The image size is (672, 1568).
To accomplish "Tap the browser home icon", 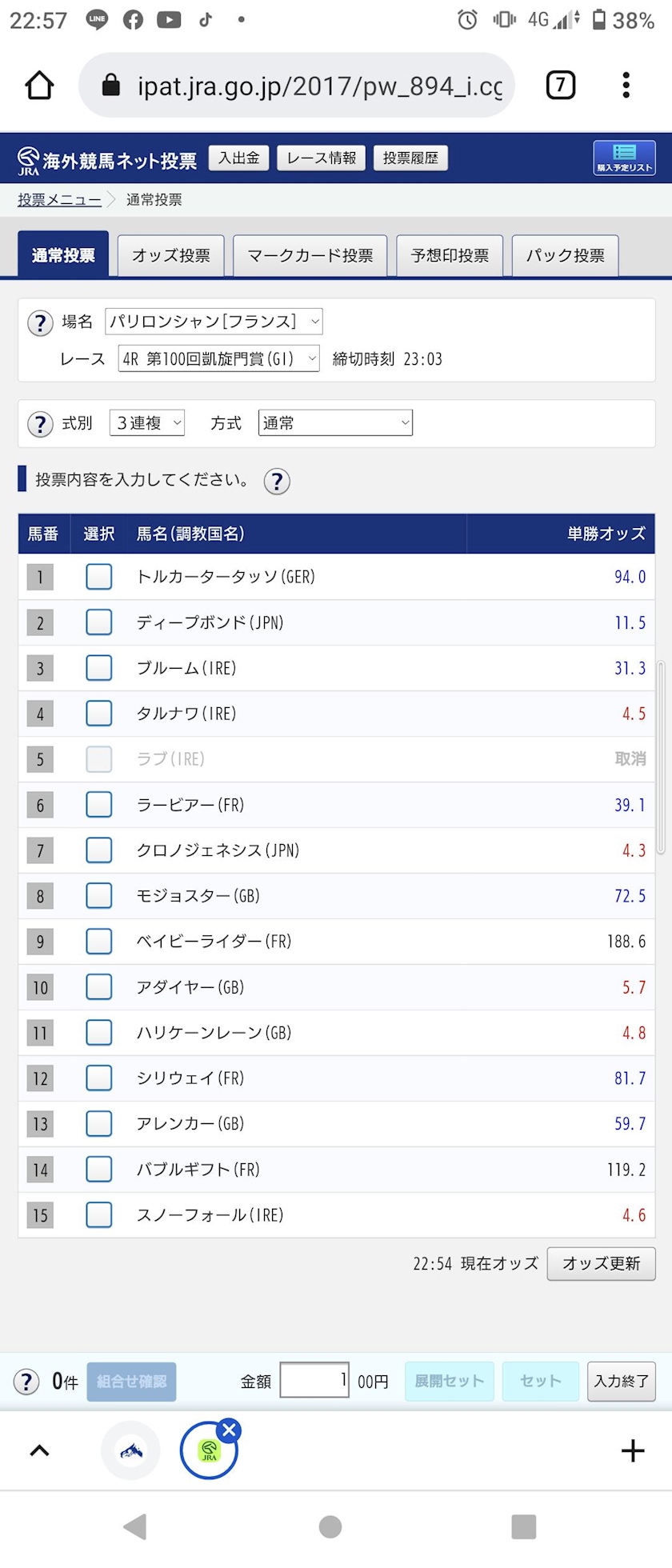I will 39,85.
